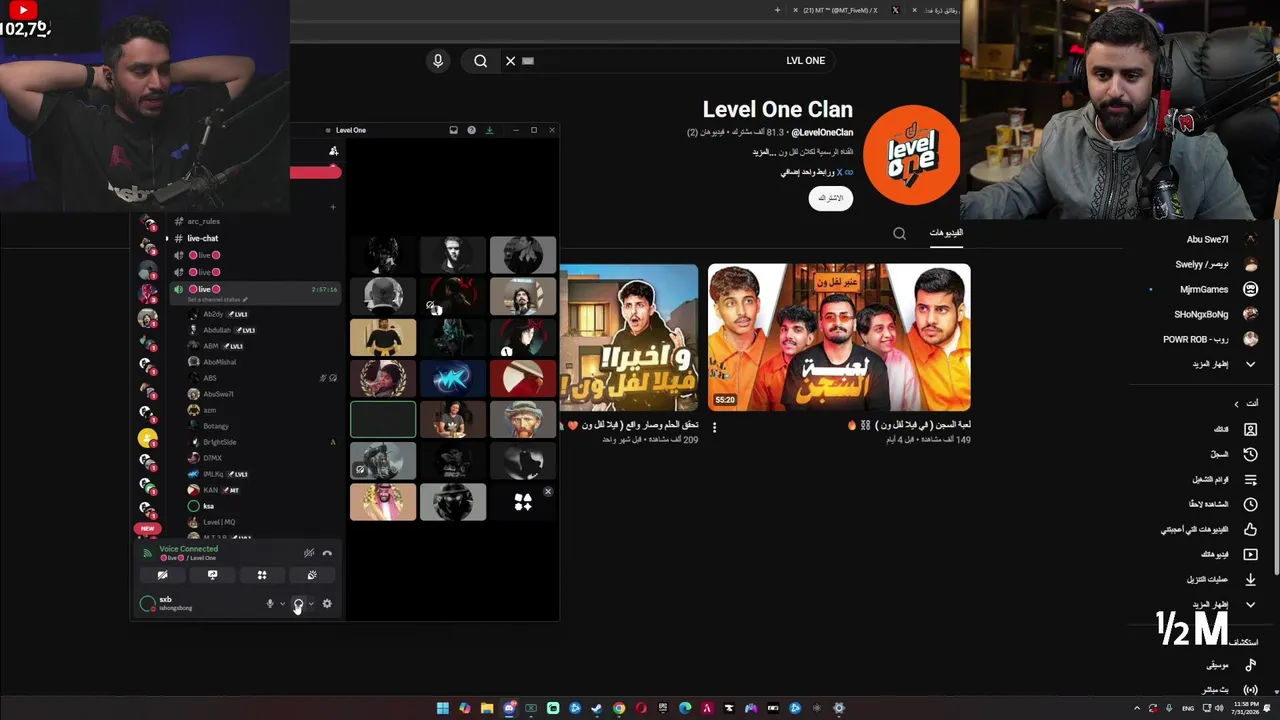
Task: Close the activities tile in Discord grid
Action: click(548, 491)
